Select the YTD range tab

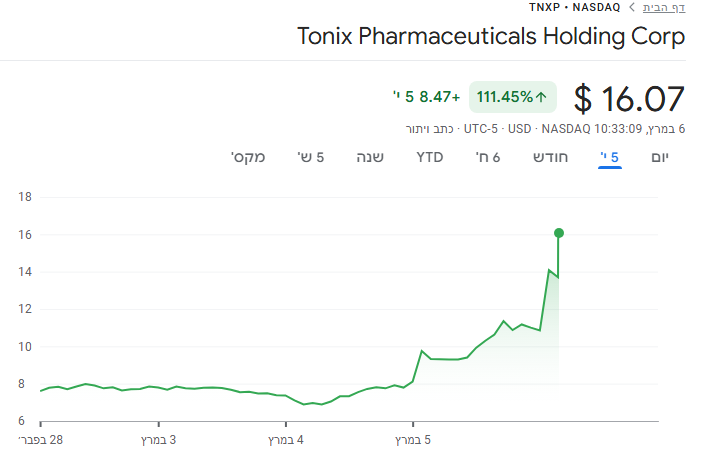click(x=430, y=157)
